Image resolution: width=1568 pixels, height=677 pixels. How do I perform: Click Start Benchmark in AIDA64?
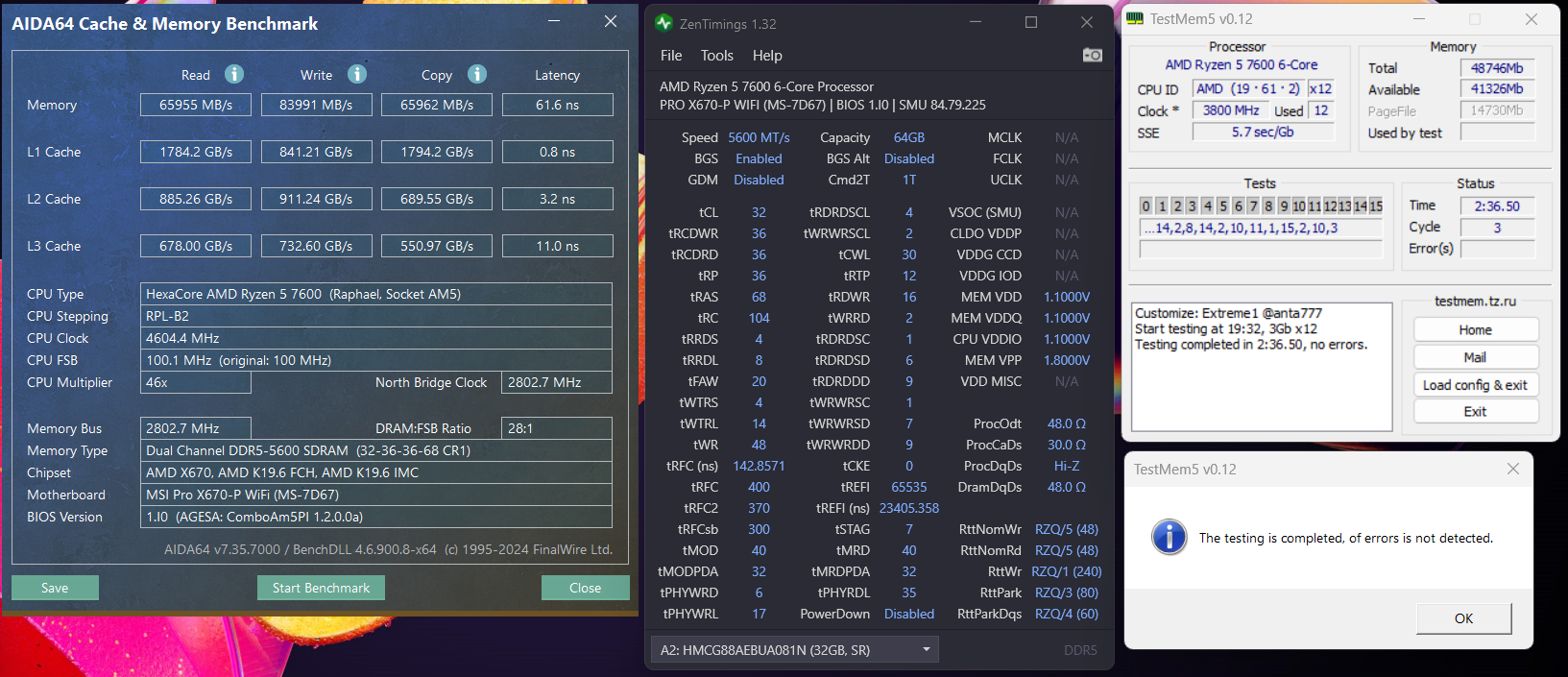coord(321,588)
